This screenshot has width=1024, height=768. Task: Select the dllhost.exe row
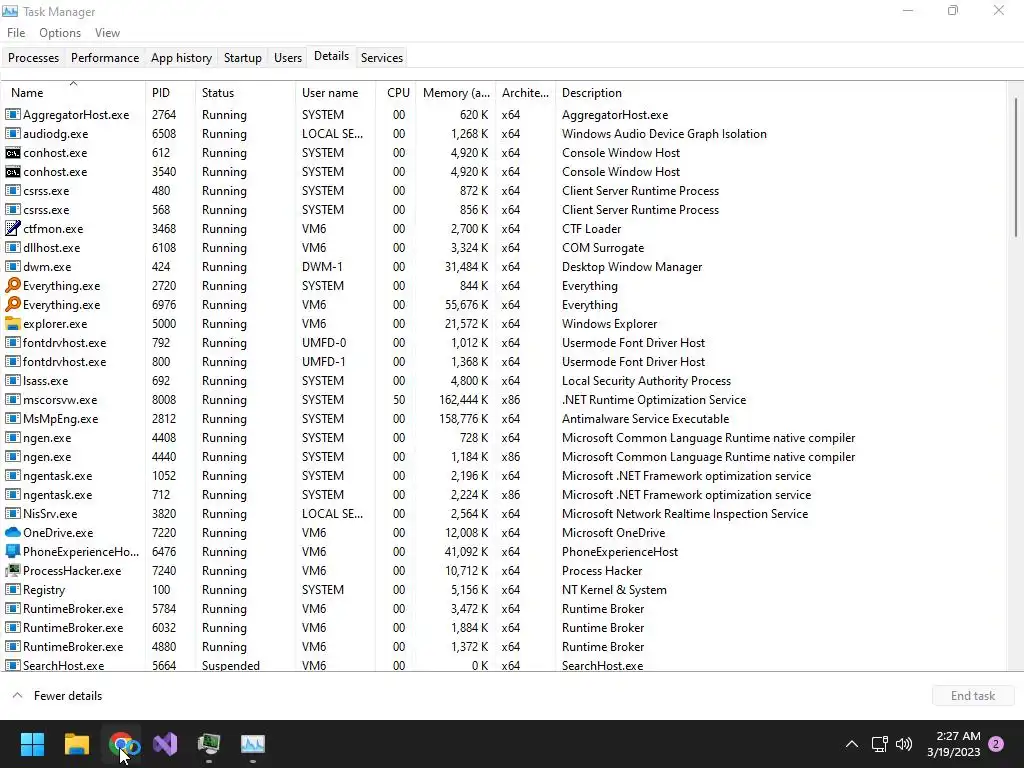tap(503, 248)
